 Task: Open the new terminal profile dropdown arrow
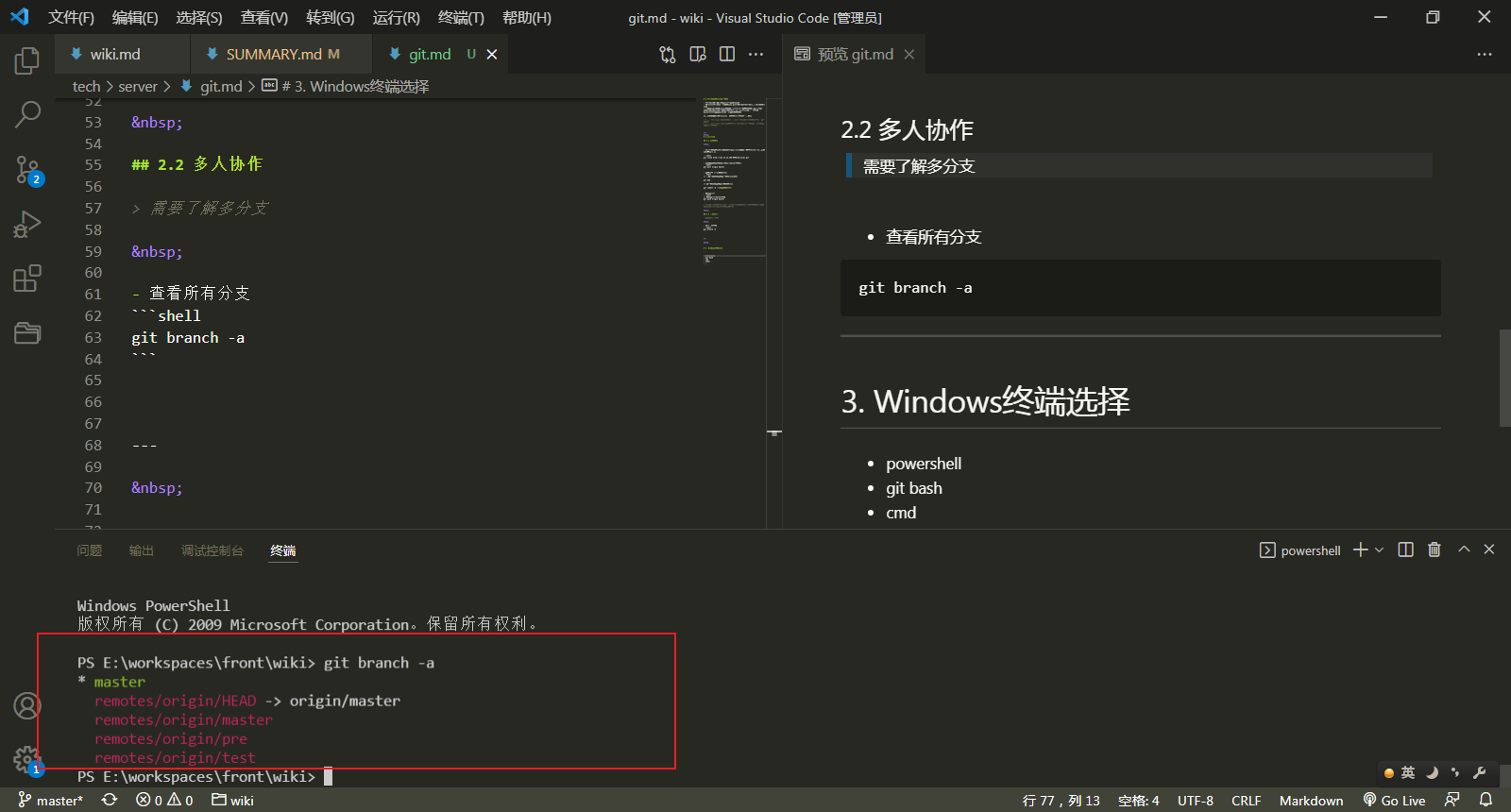click(x=1379, y=550)
